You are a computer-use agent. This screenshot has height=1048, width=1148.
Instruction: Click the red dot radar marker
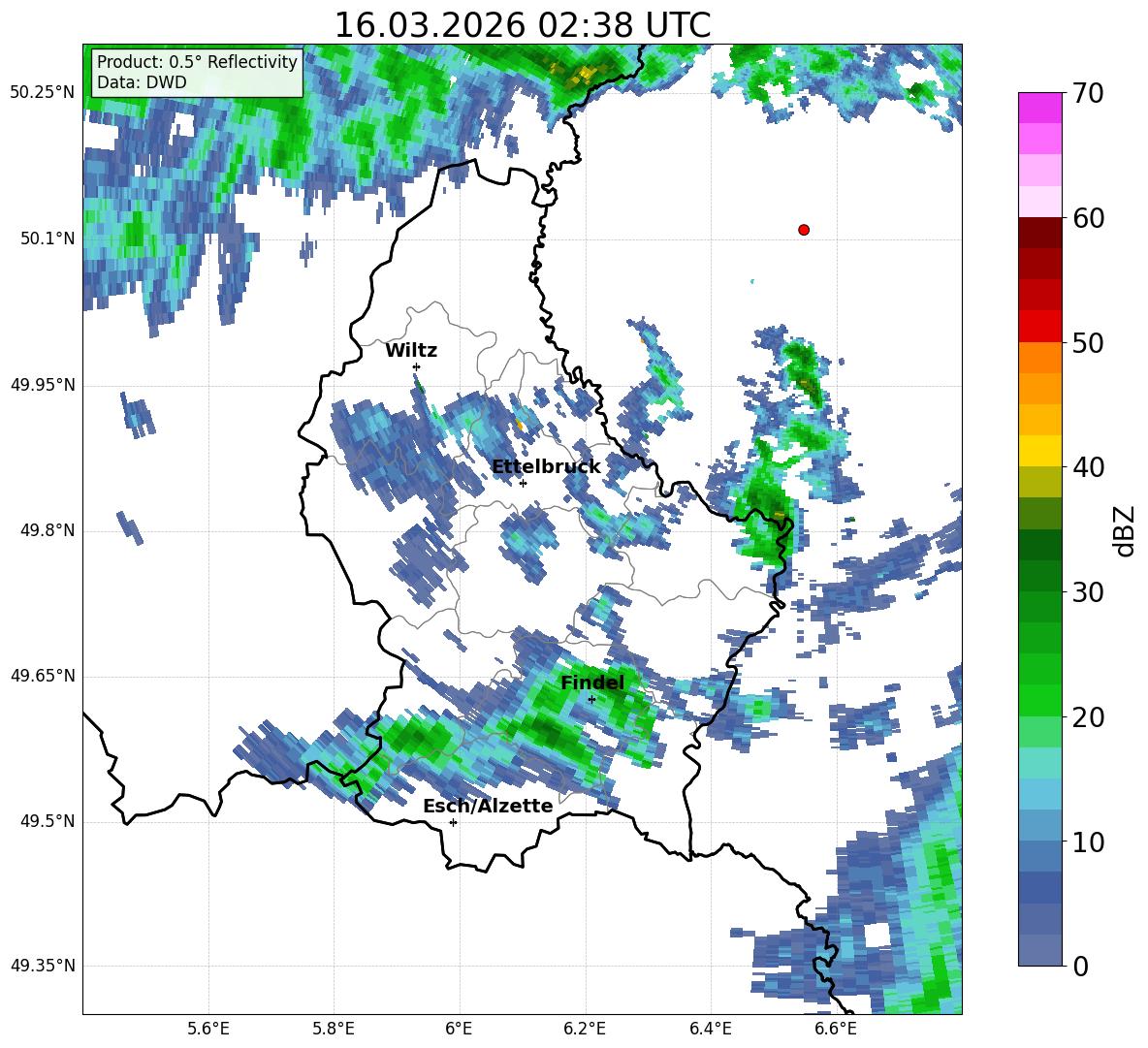coord(804,230)
